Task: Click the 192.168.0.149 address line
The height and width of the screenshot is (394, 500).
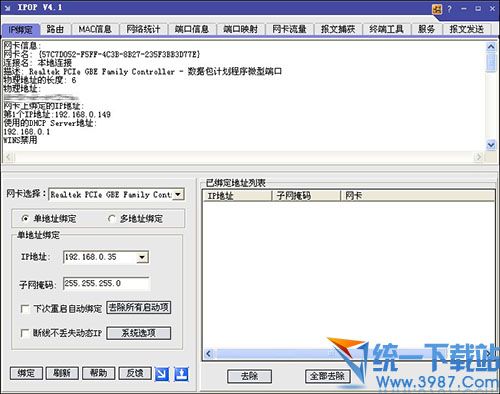Action: click(57, 115)
